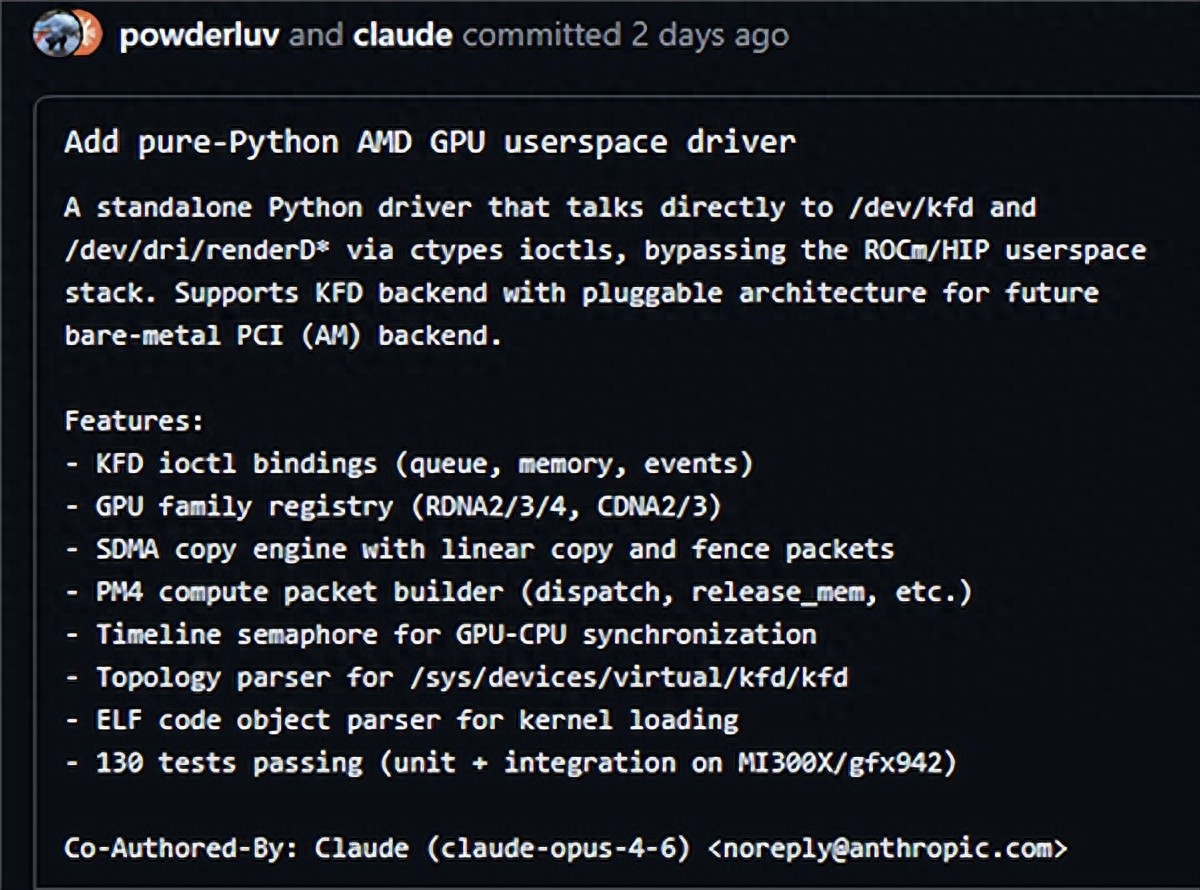The image size is (1200, 890).
Task: Click the commit title "Add pure-Python AMD GPU userspace driver"
Action: pyautogui.click(x=430, y=142)
